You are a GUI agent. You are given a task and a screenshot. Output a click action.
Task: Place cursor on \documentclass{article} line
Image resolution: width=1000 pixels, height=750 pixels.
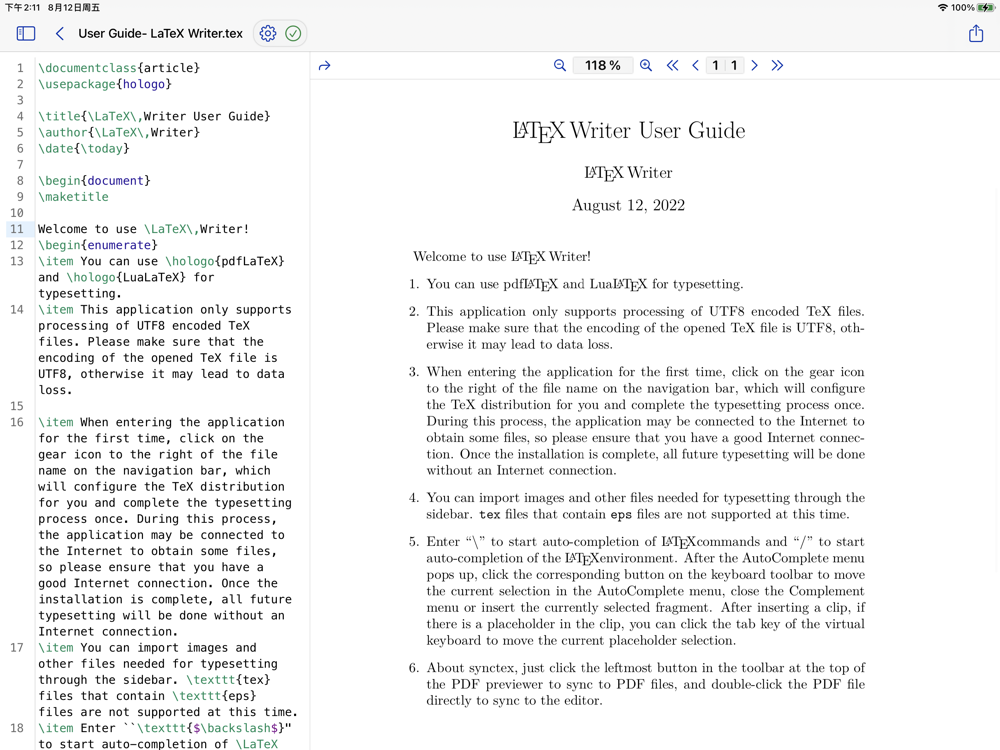[x=119, y=68]
